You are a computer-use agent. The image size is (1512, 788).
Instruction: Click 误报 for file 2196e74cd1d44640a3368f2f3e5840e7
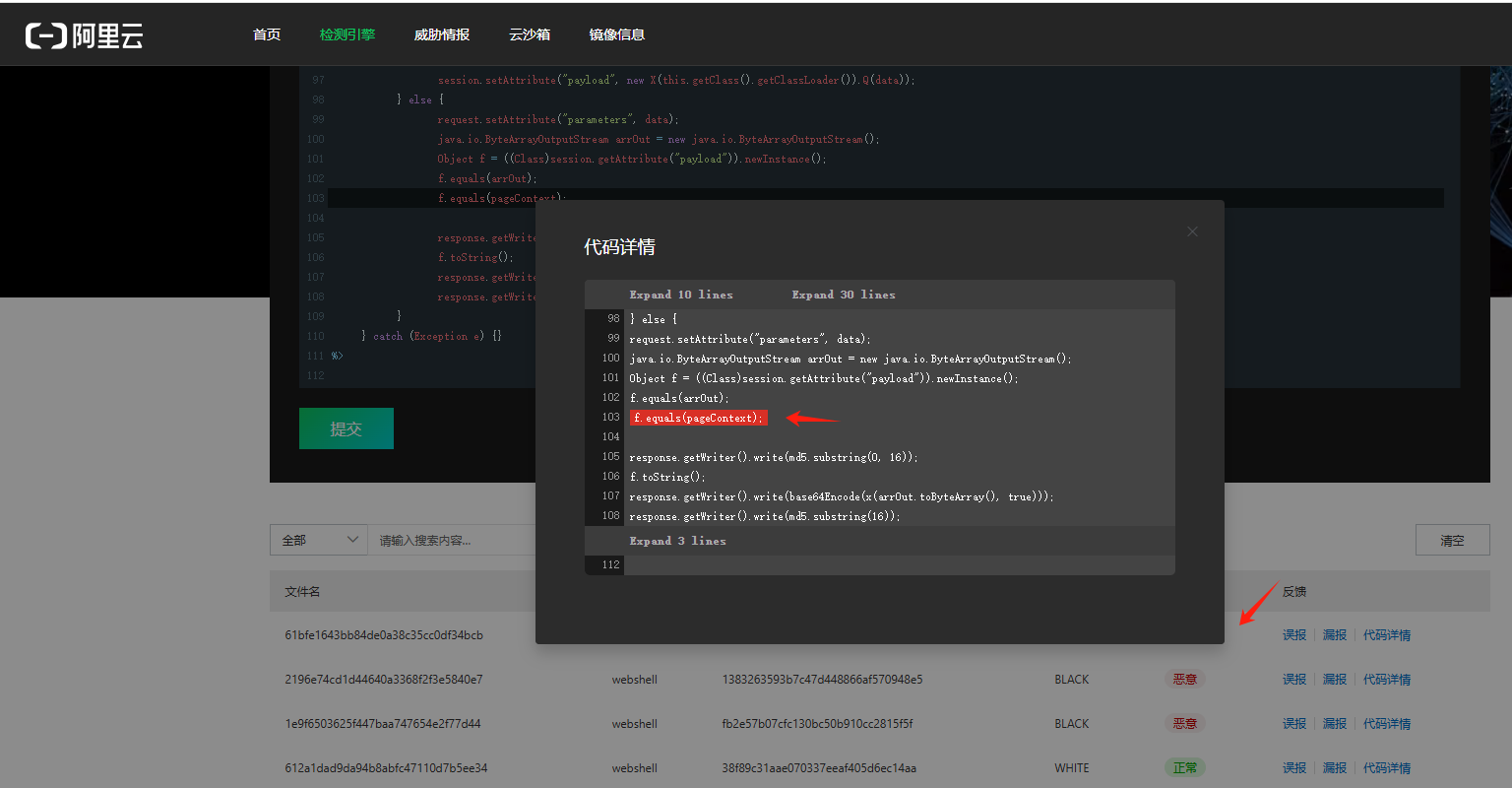tap(1294, 680)
